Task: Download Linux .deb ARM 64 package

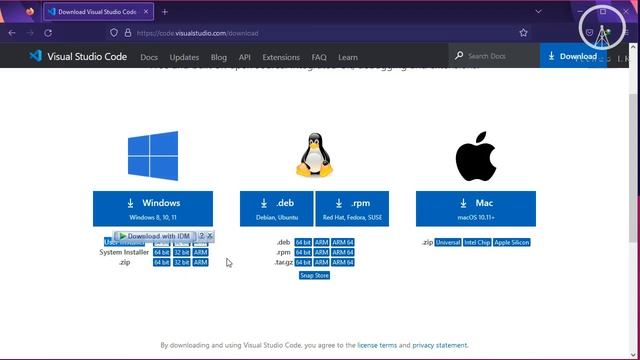Action: tap(343, 242)
